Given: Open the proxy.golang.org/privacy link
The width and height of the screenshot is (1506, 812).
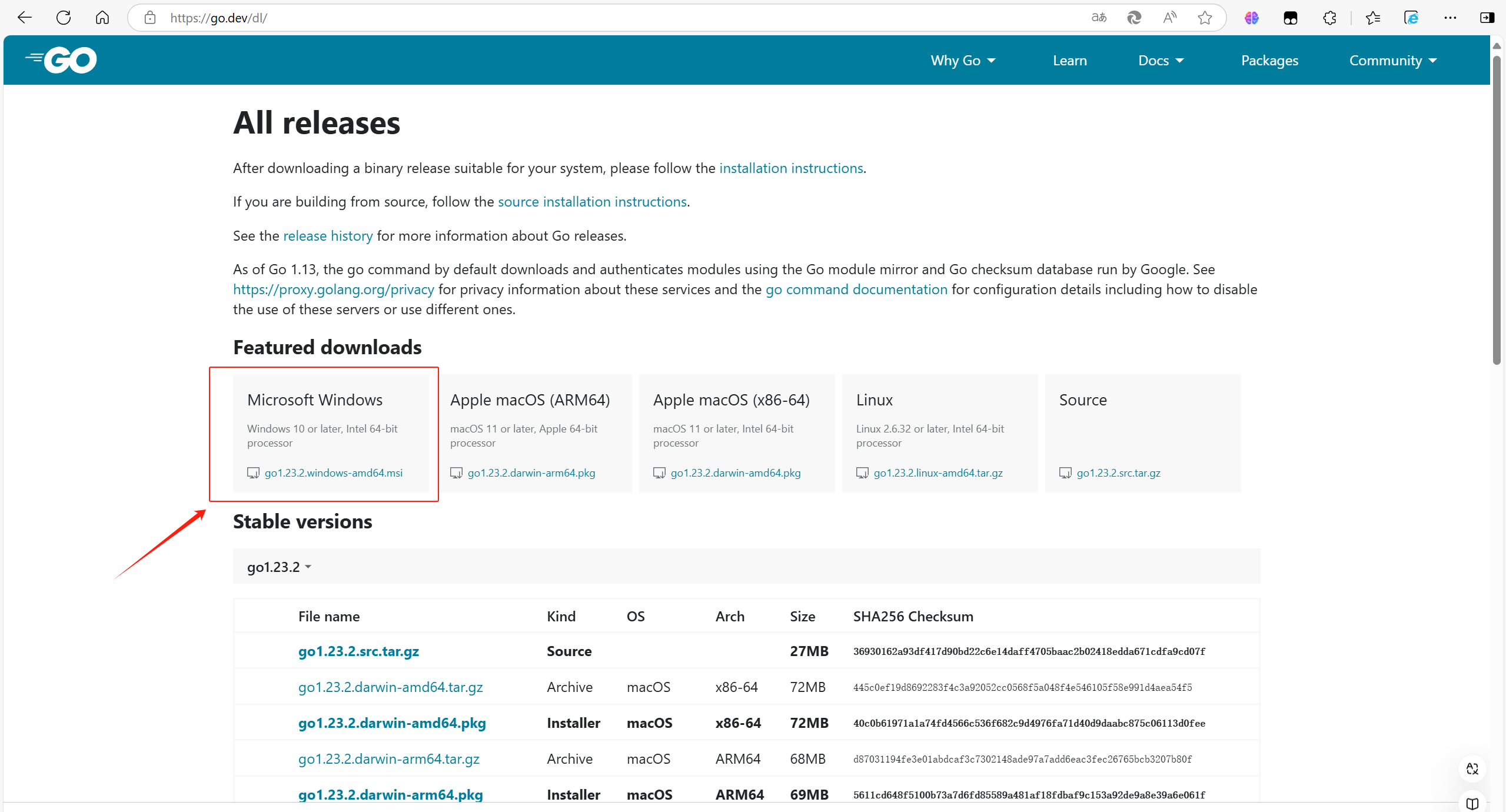Looking at the screenshot, I should (334, 289).
